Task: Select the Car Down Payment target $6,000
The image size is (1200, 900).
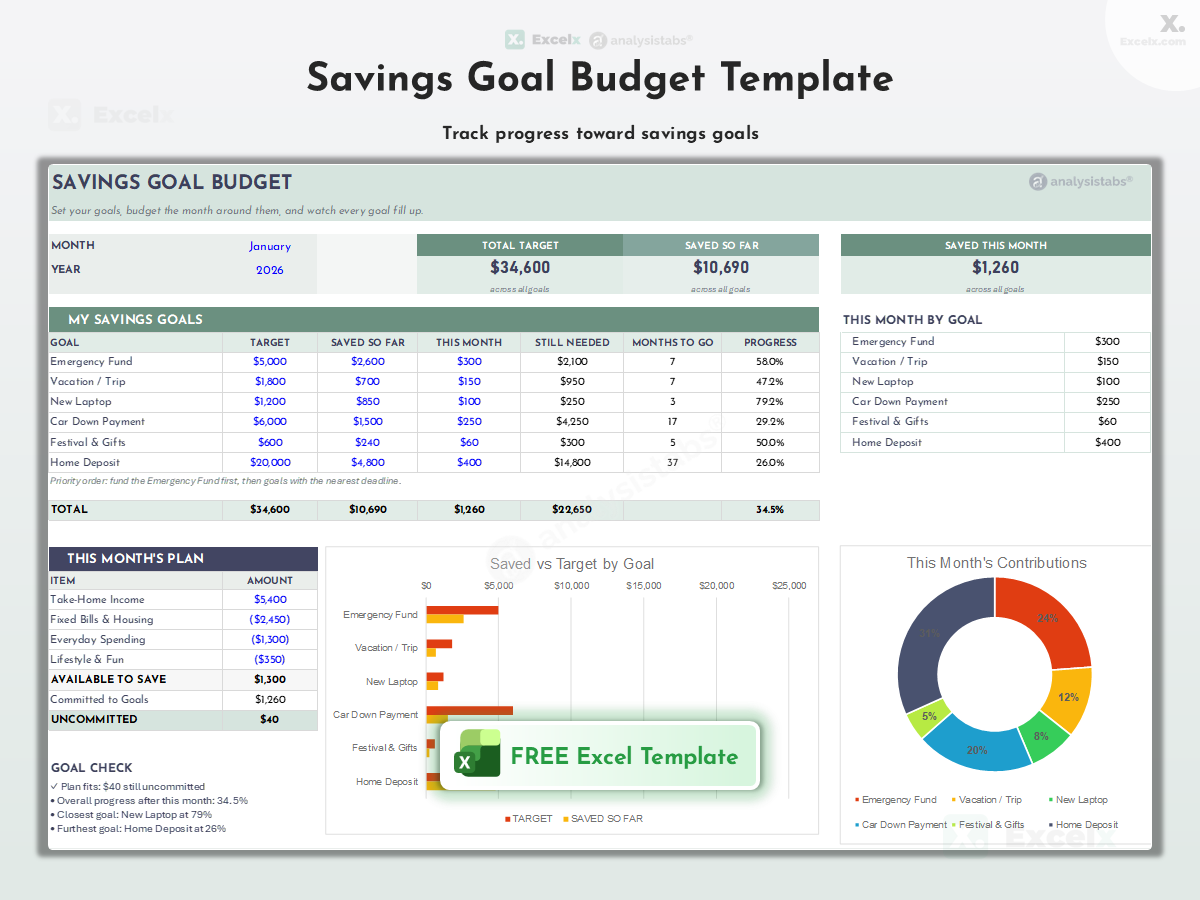Action: pyautogui.click(x=270, y=422)
